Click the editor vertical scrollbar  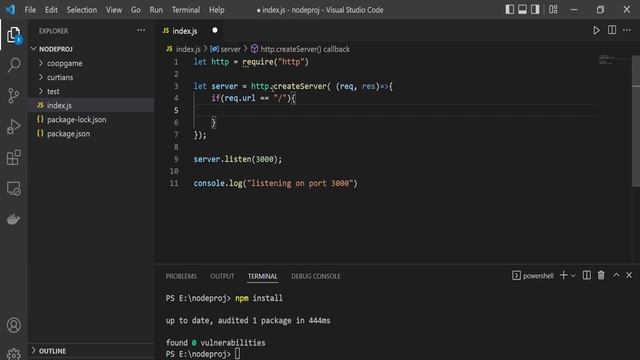click(x=636, y=121)
